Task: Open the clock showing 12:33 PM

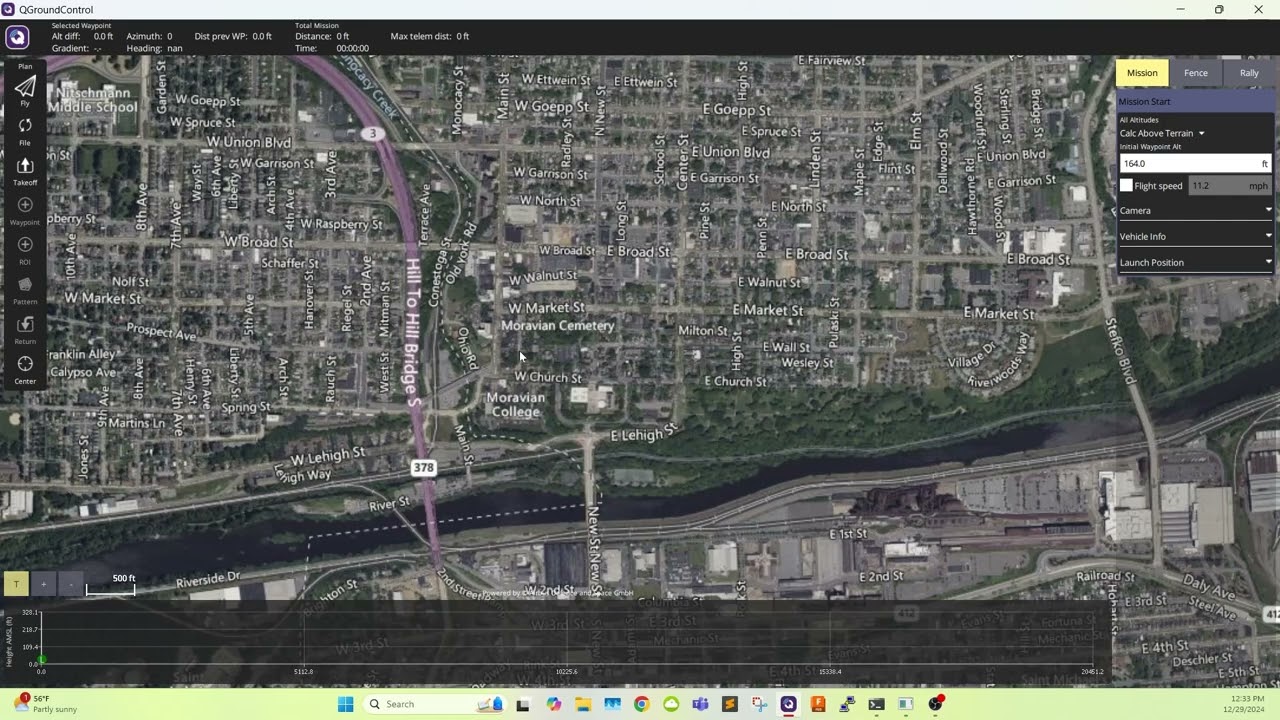Action: [x=1242, y=704]
